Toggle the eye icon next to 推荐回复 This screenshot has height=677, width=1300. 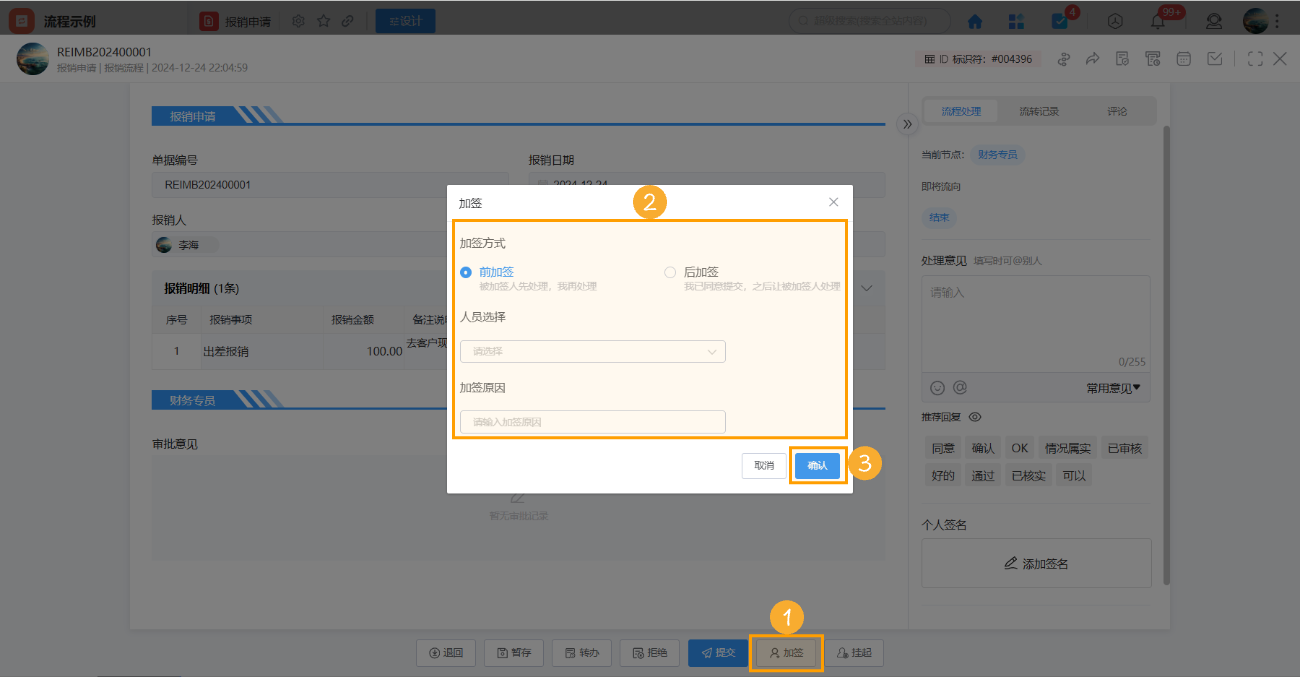point(975,417)
